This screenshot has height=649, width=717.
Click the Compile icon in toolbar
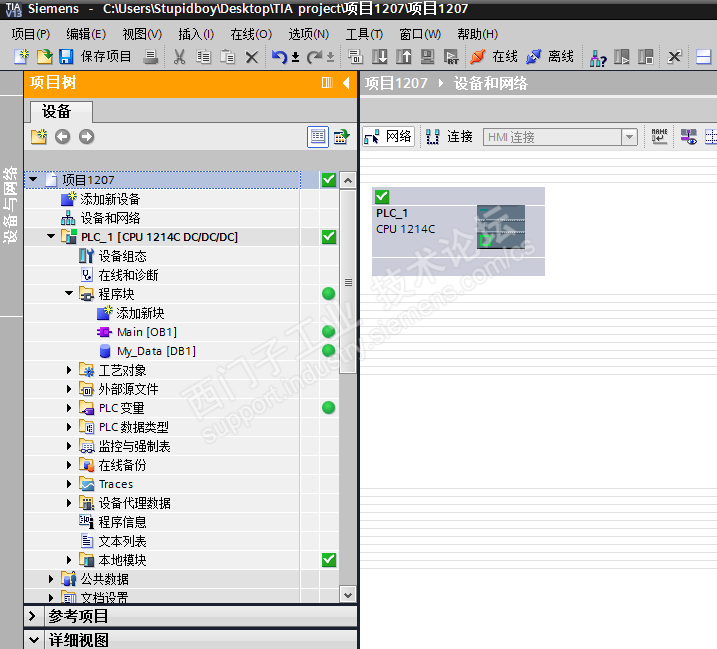355,57
